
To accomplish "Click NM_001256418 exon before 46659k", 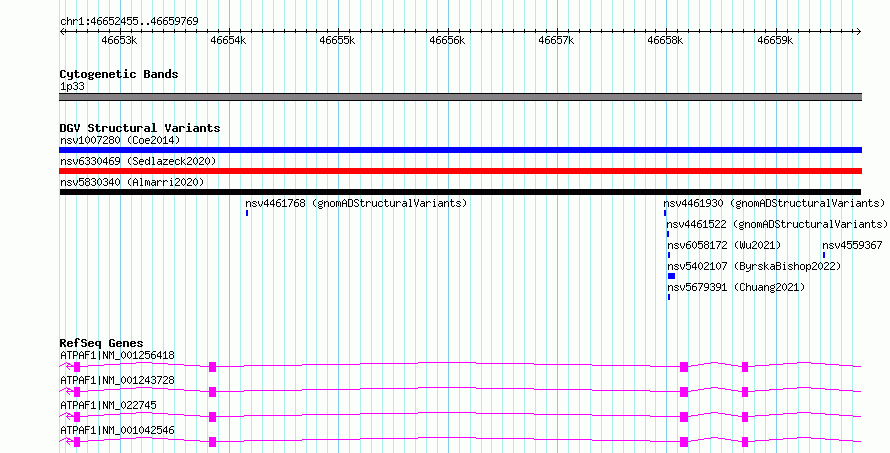I will click(745, 367).
